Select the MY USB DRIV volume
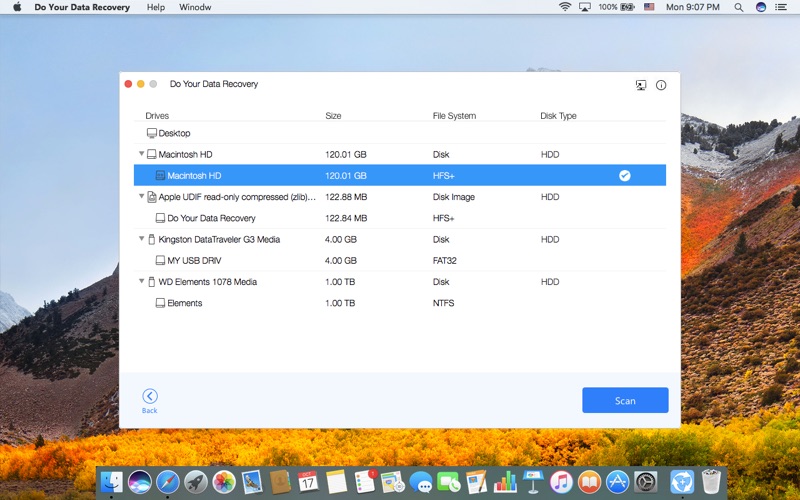The image size is (800, 500). pyautogui.click(x=399, y=260)
